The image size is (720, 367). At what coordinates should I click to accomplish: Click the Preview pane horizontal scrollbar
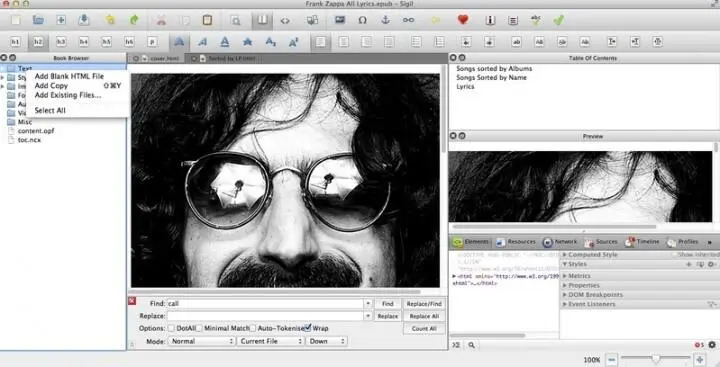pyautogui.click(x=554, y=226)
